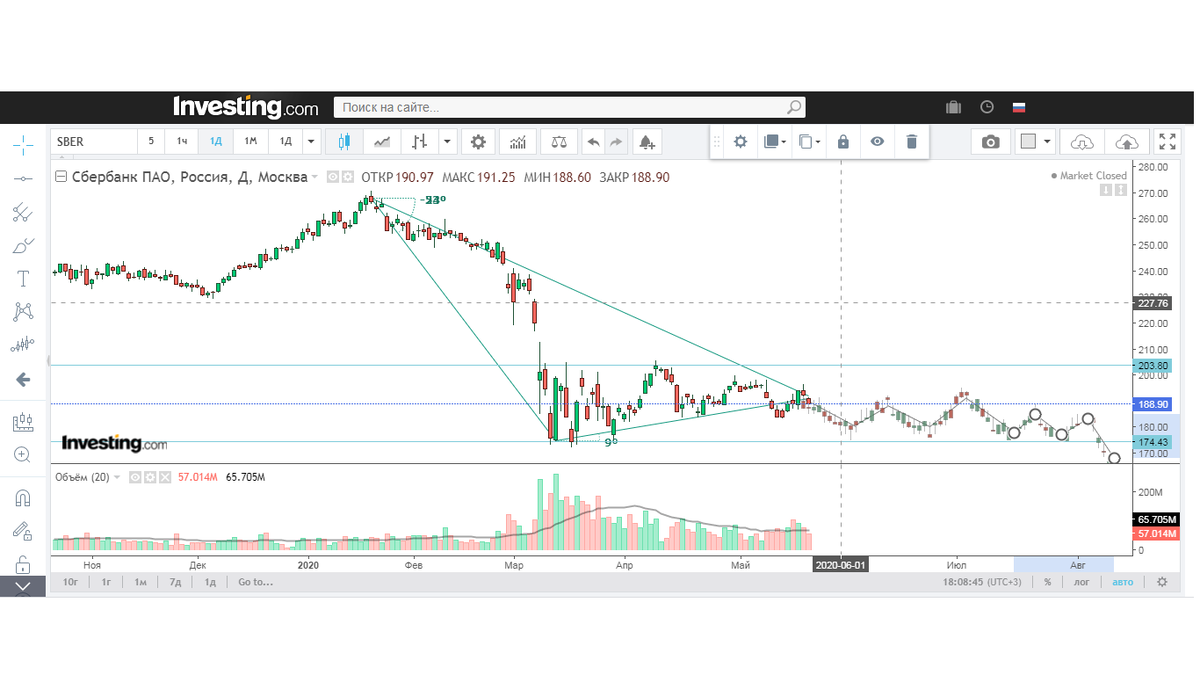Edit the SBER symbol input
The height and width of the screenshot is (675, 1200).
pos(94,142)
